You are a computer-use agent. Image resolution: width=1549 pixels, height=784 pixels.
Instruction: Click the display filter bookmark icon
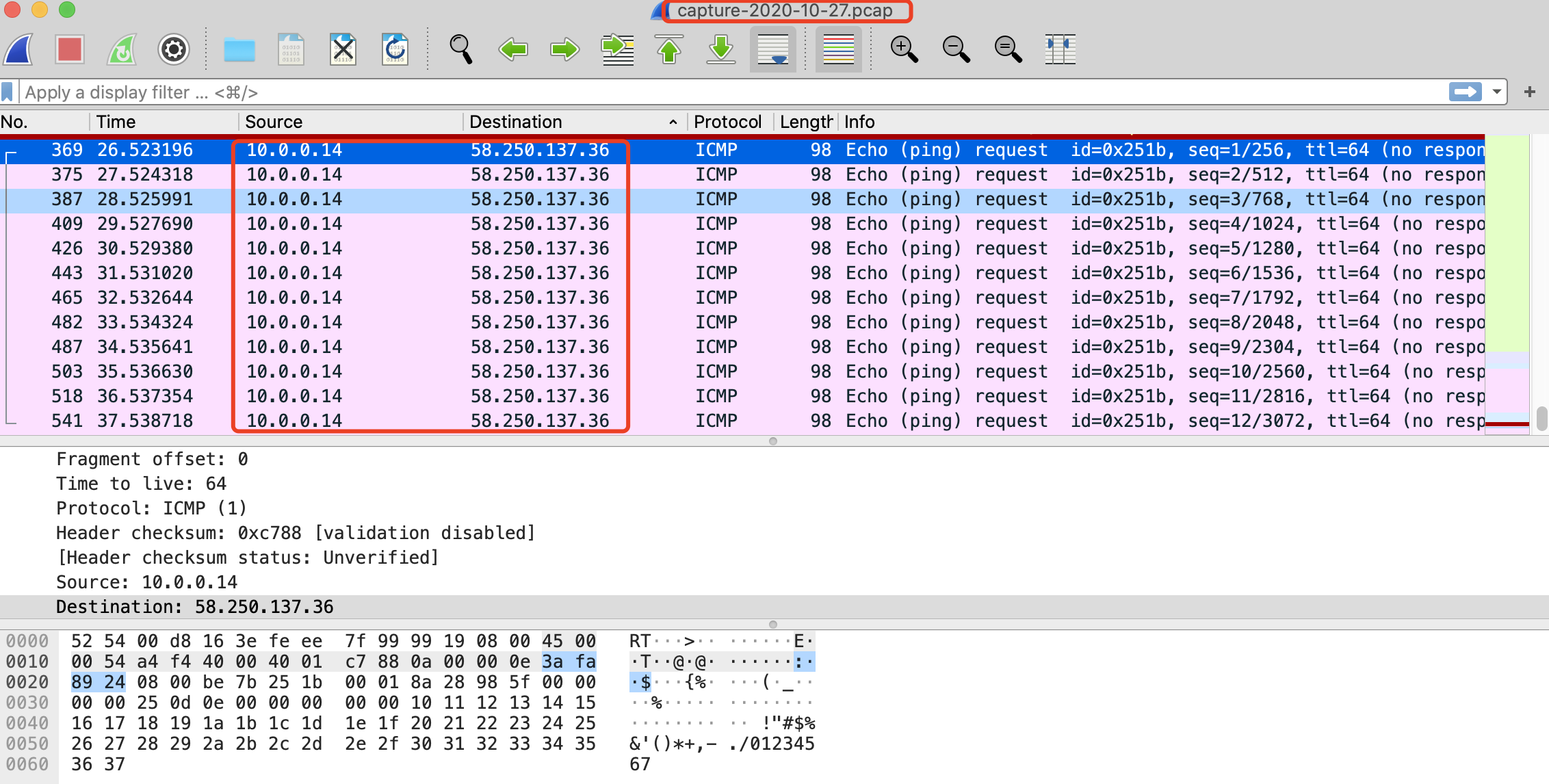click(x=8, y=92)
